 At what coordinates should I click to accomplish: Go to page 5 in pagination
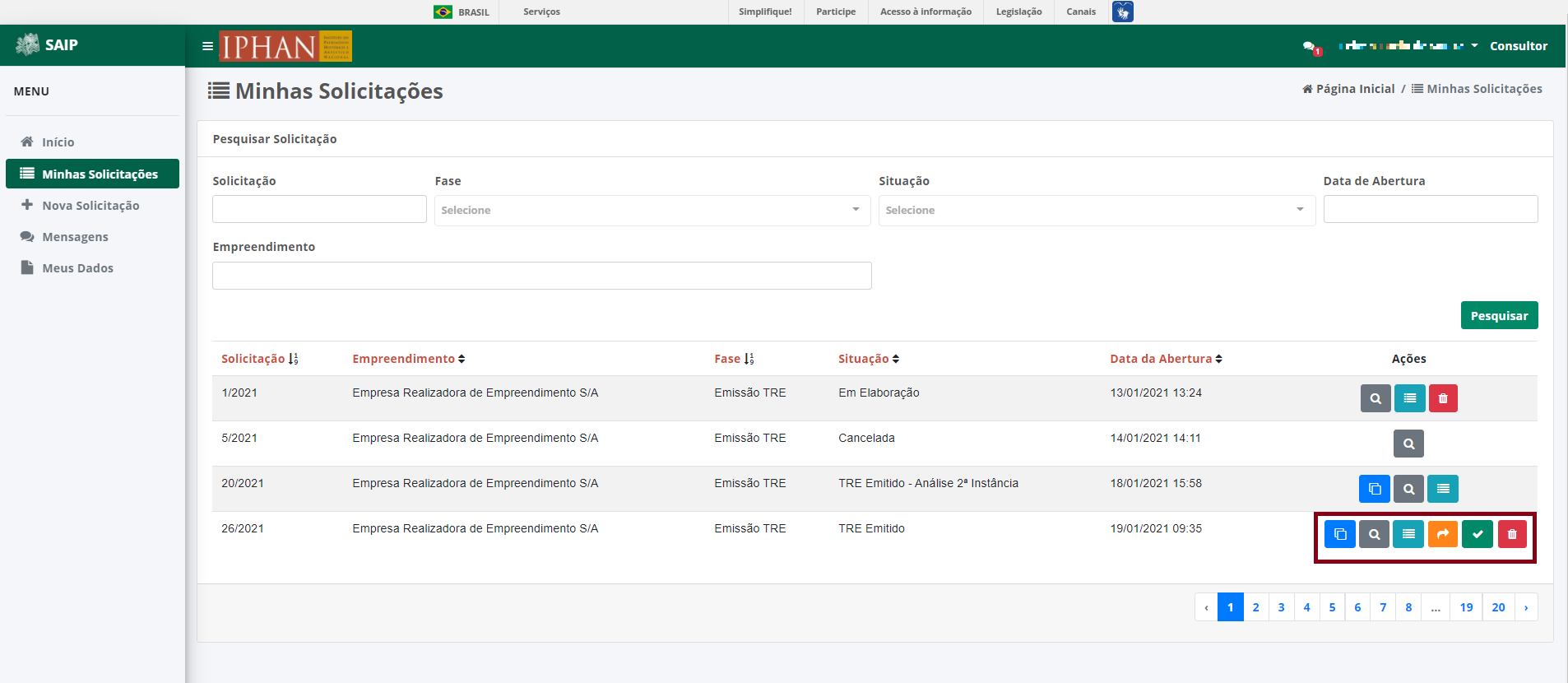1332,607
